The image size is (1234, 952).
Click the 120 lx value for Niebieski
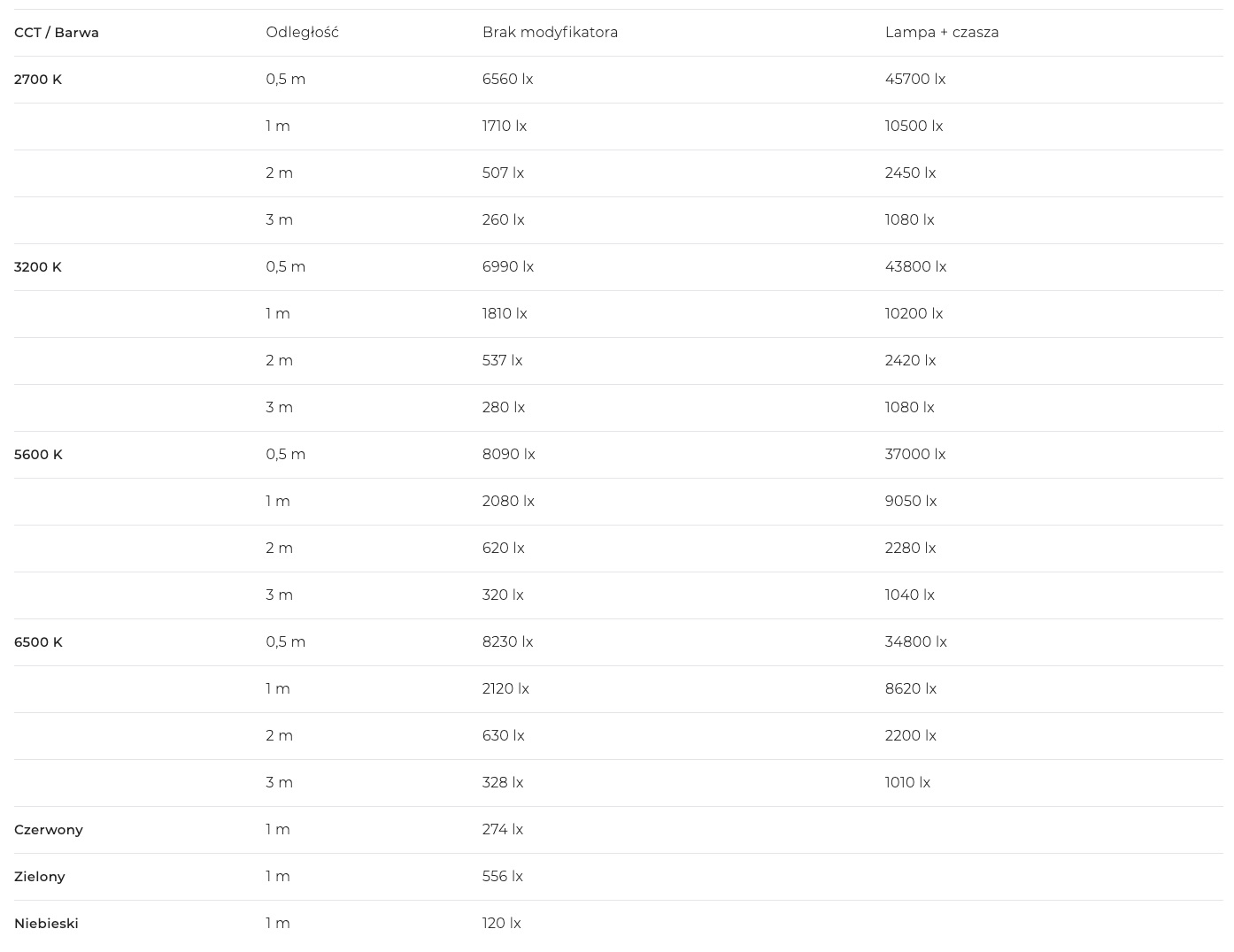(x=501, y=924)
